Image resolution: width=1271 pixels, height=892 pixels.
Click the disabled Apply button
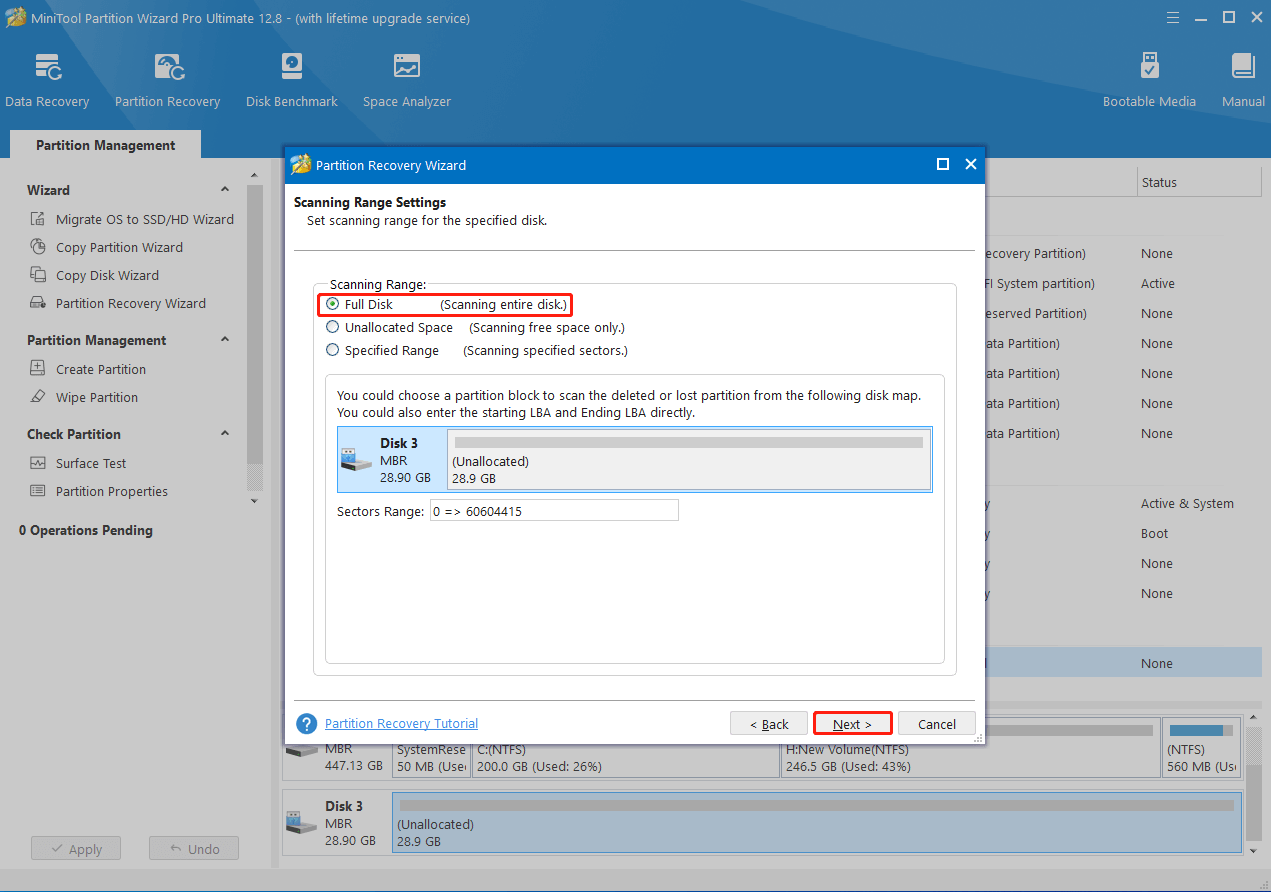click(x=75, y=849)
